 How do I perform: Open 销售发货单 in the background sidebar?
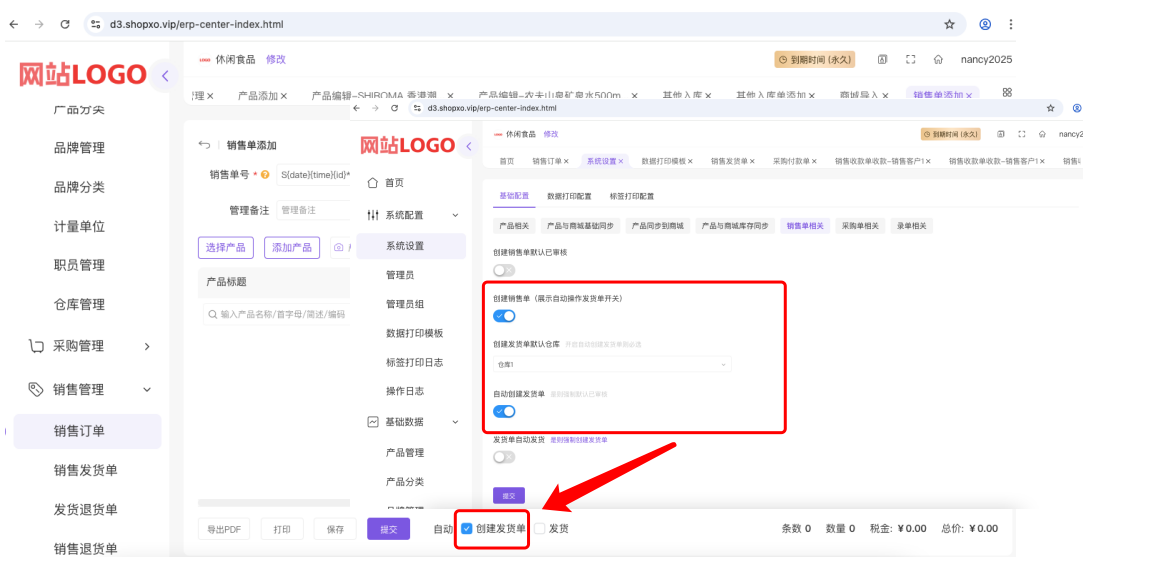click(85, 470)
